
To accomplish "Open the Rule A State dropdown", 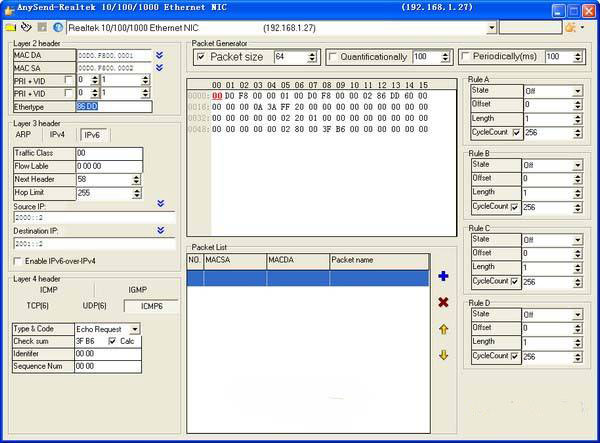I will click(x=577, y=91).
